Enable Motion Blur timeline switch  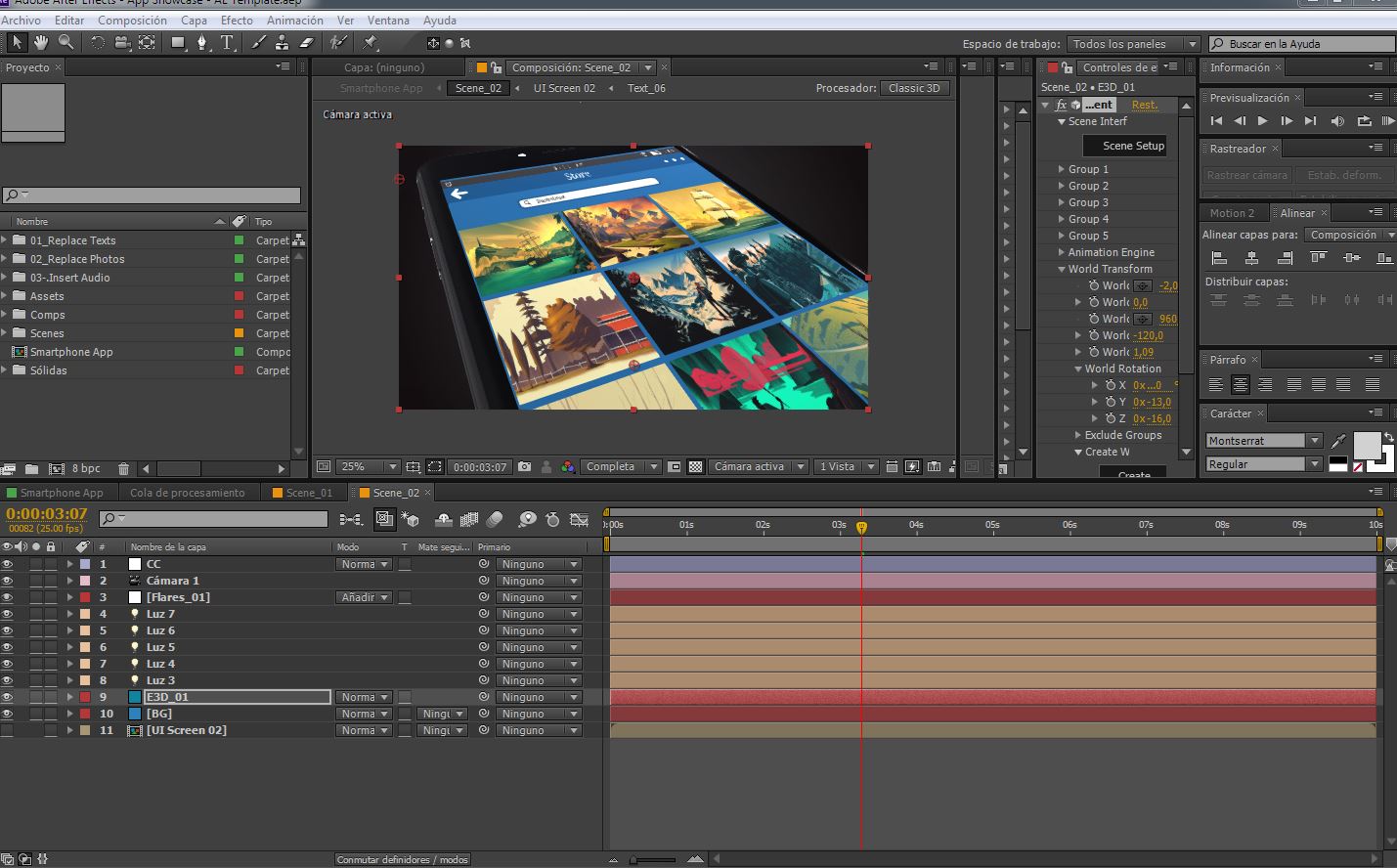[495, 519]
